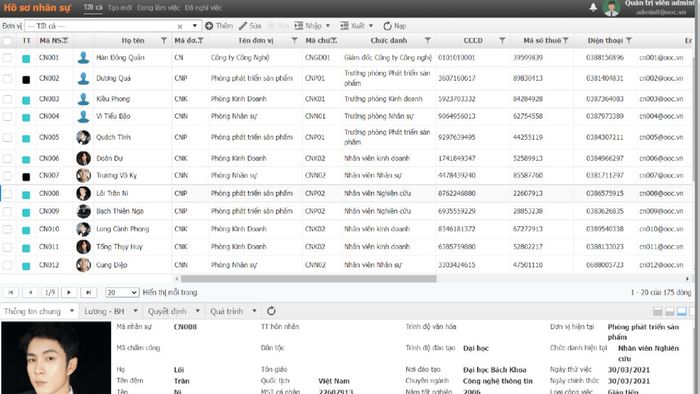Select the cell cn005@ooc.vn
This screenshot has height=394, width=700.
click(661, 137)
